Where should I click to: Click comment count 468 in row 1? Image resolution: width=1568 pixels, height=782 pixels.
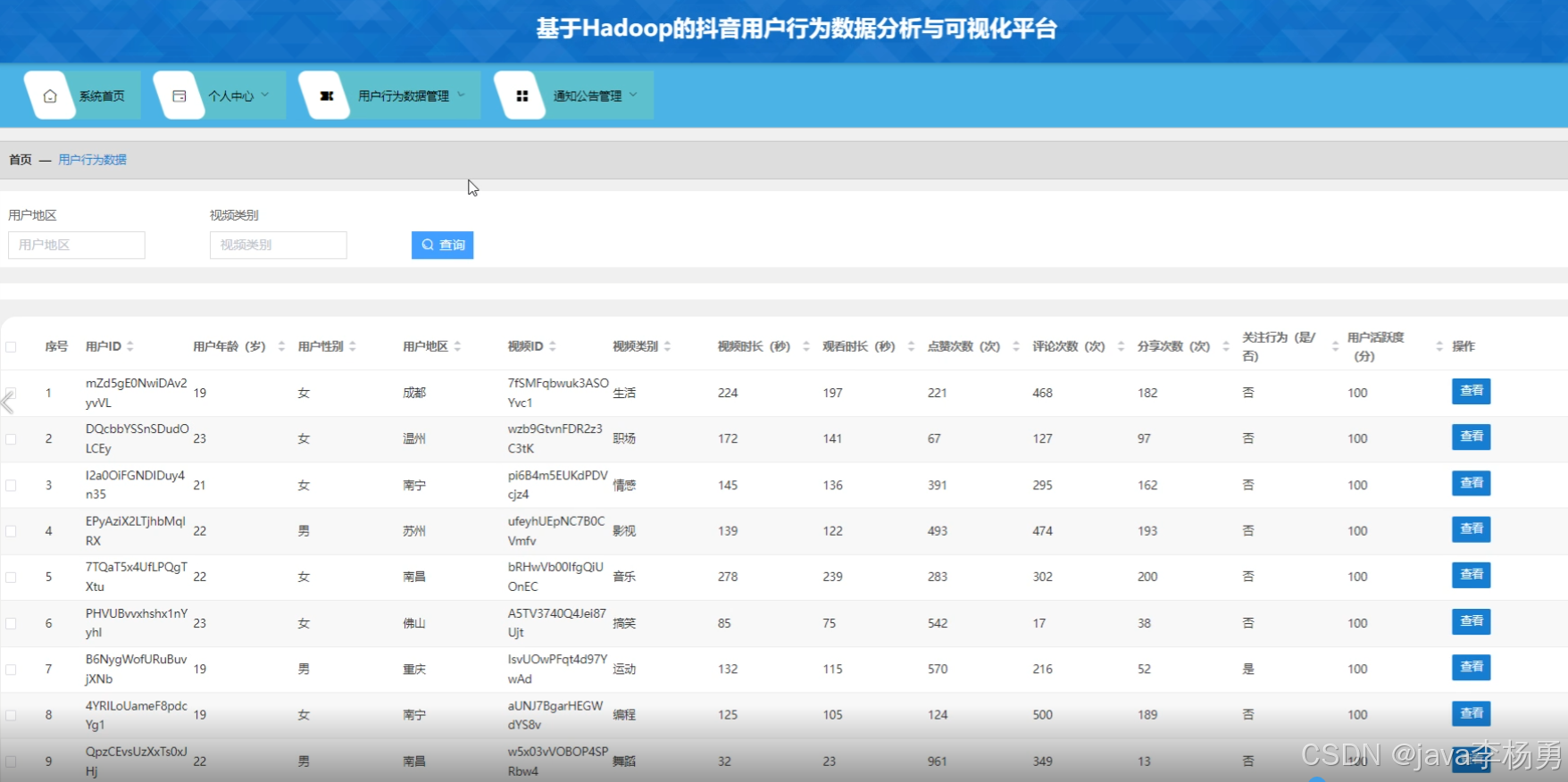[x=1042, y=393]
